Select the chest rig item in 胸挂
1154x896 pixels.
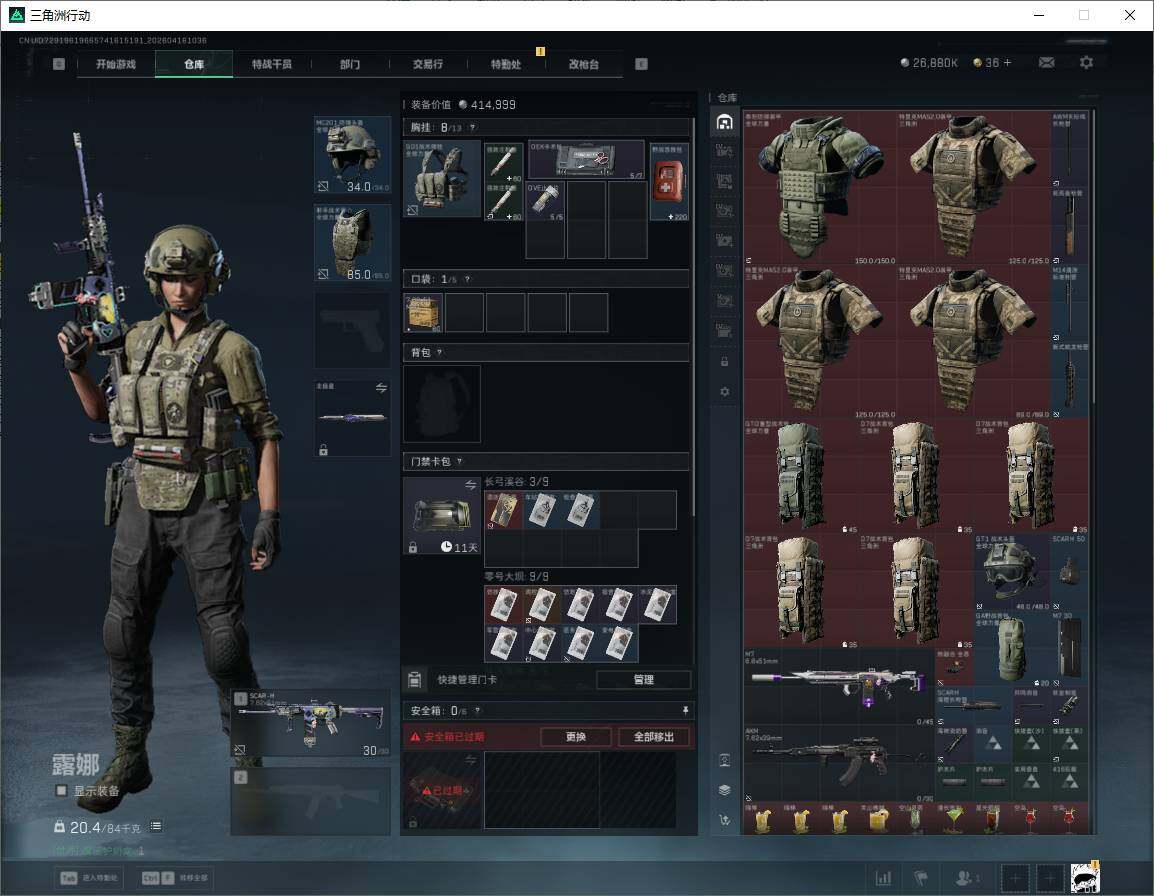(x=442, y=178)
